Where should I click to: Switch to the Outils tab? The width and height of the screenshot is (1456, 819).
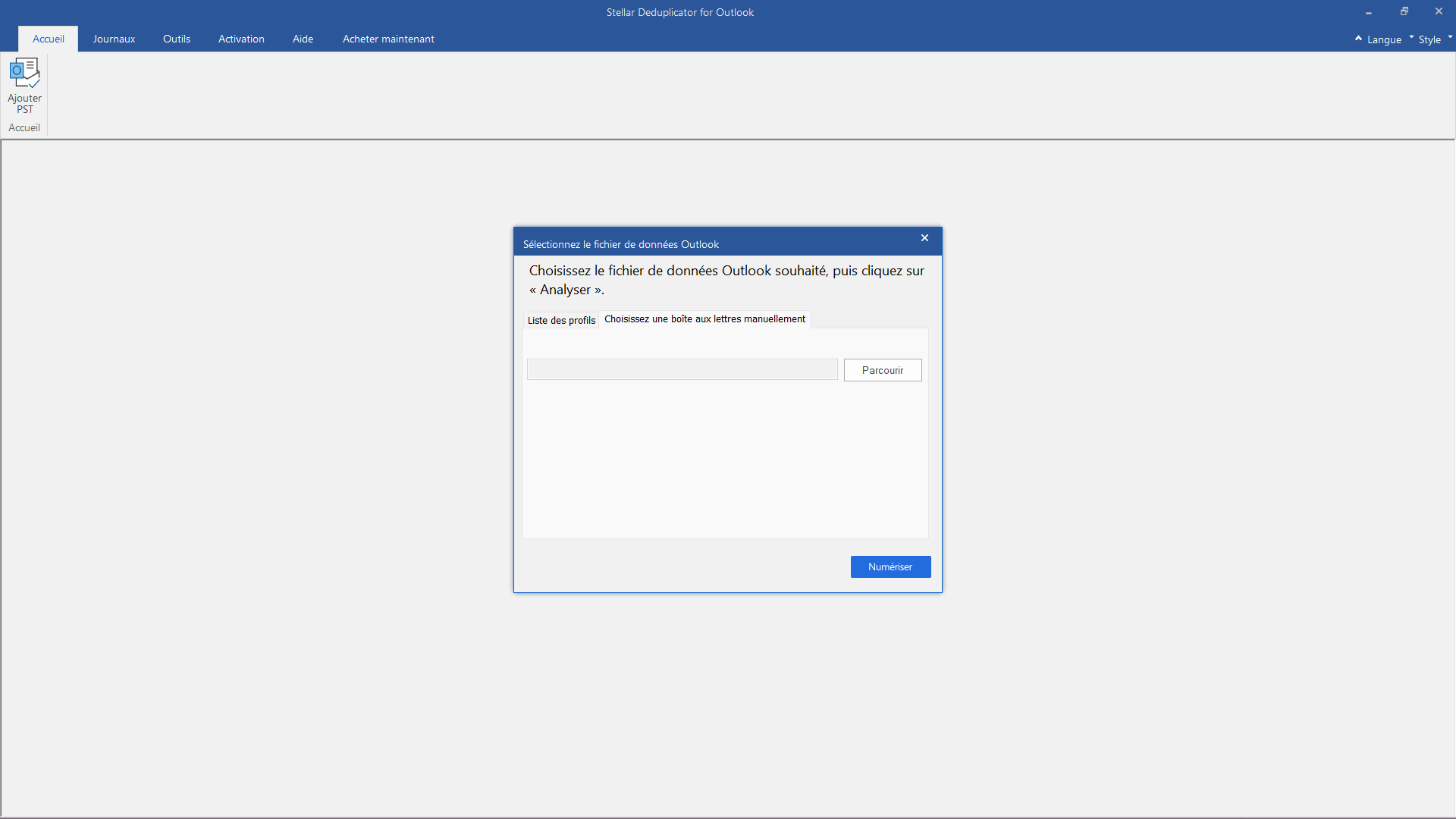[x=177, y=39]
